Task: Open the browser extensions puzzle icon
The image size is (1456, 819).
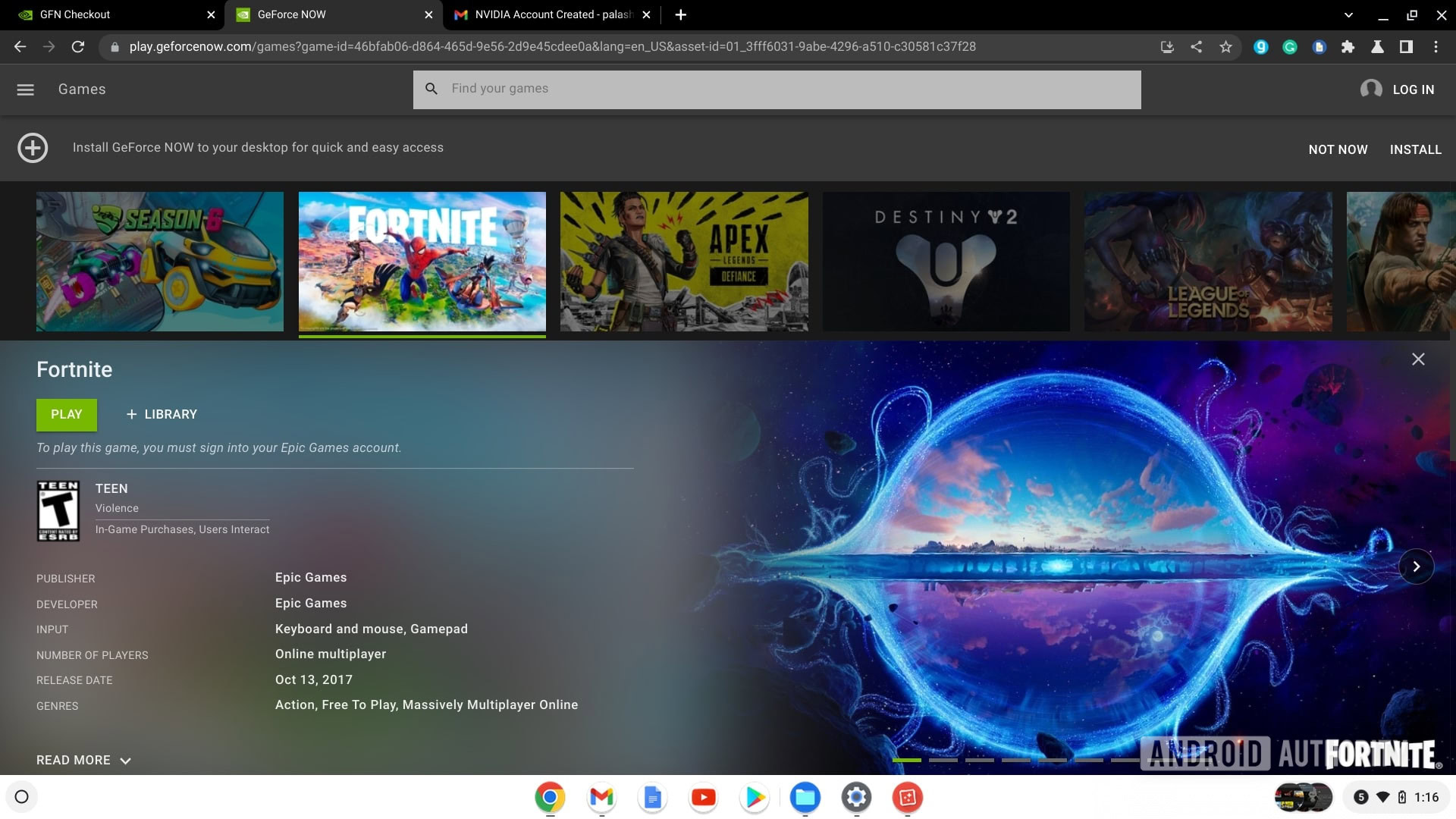Action: point(1348,47)
